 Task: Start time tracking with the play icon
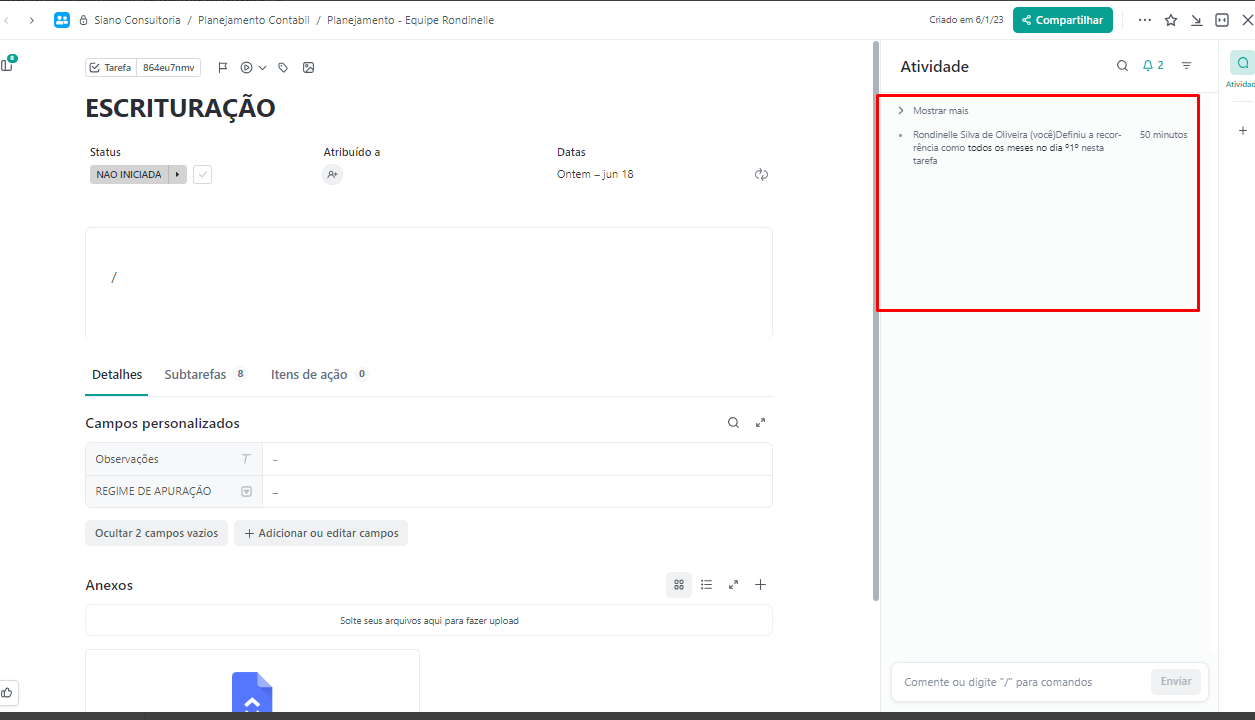246,68
